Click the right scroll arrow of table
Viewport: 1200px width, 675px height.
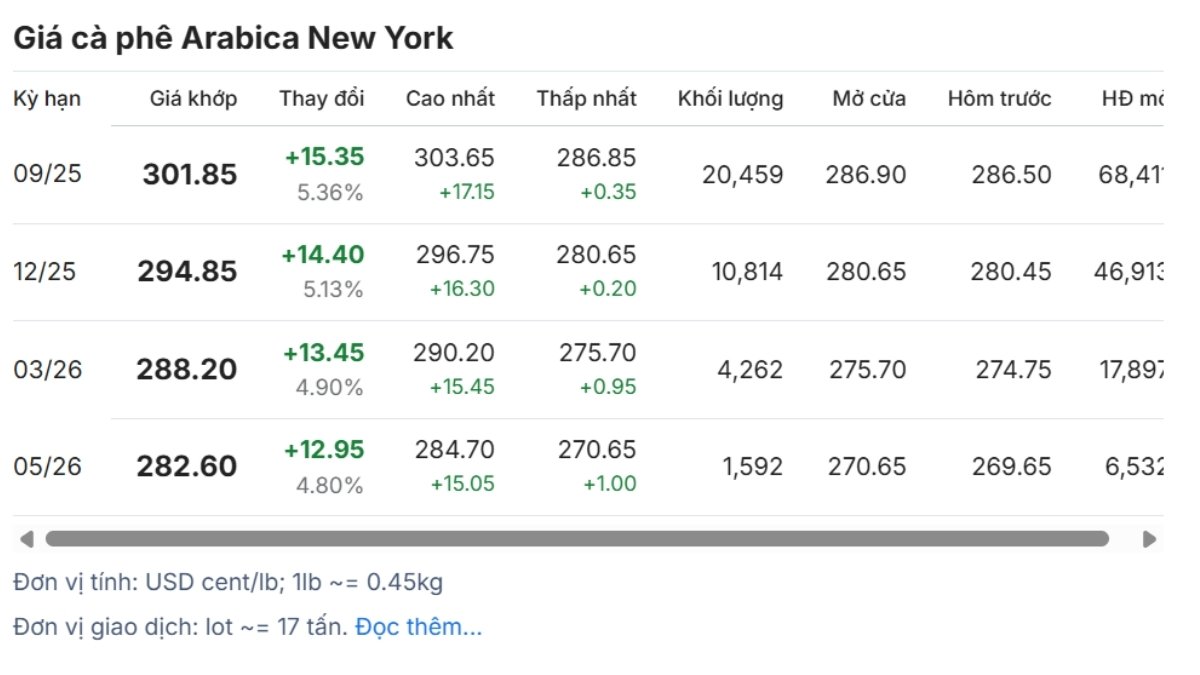1150,539
